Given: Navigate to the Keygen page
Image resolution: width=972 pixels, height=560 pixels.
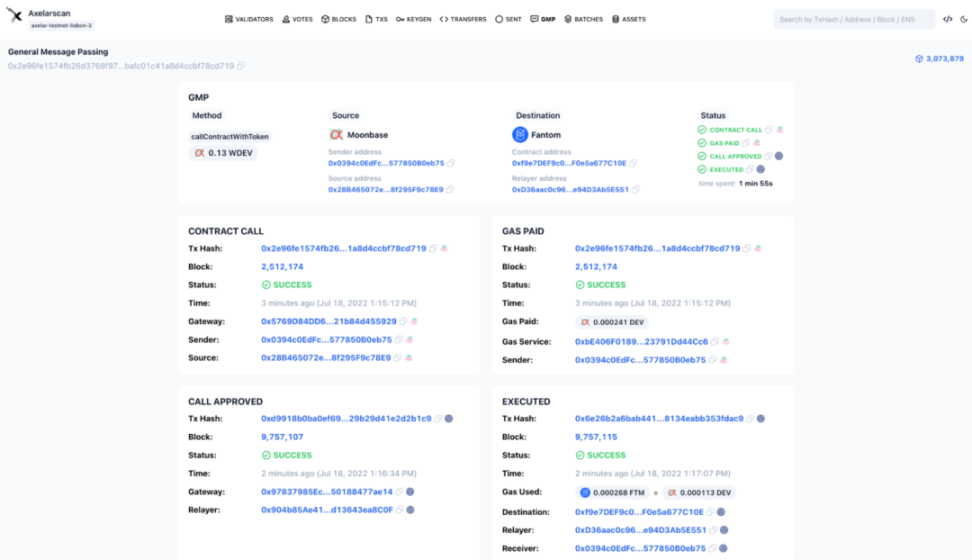Looking at the screenshot, I should tap(413, 19).
